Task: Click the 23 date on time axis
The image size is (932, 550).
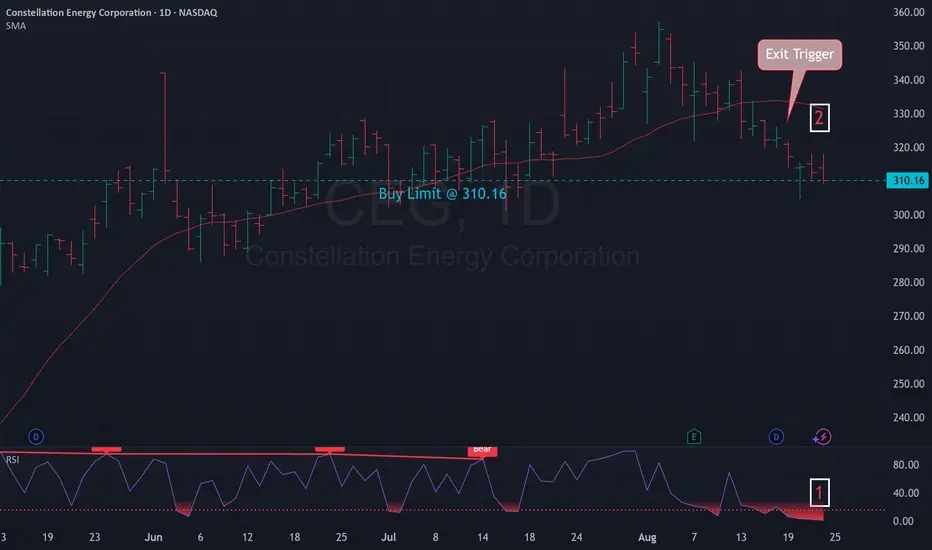Action: coord(95,538)
